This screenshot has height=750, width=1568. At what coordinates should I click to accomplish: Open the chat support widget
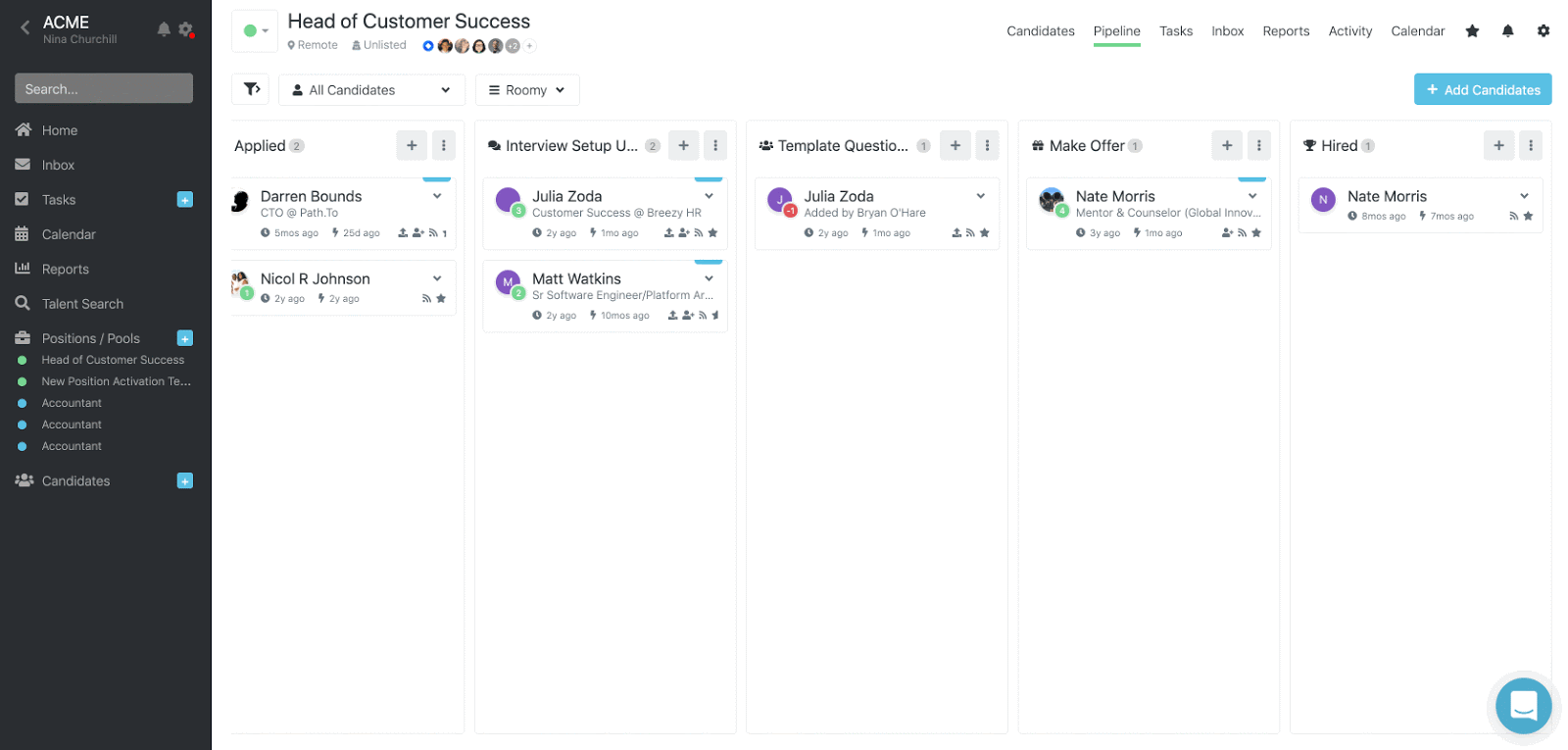(x=1523, y=705)
